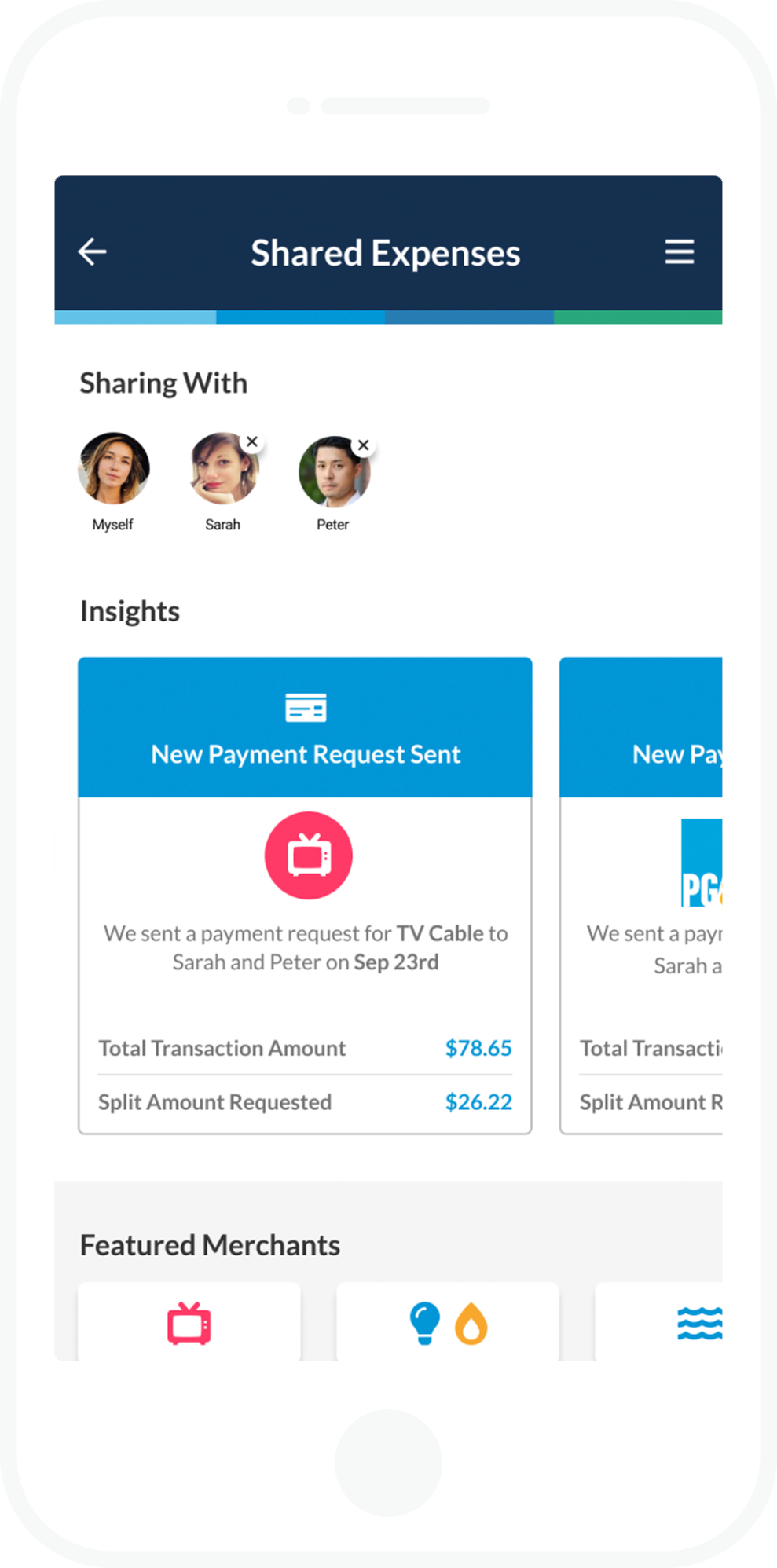Tap the Sharing With section heading

click(163, 383)
